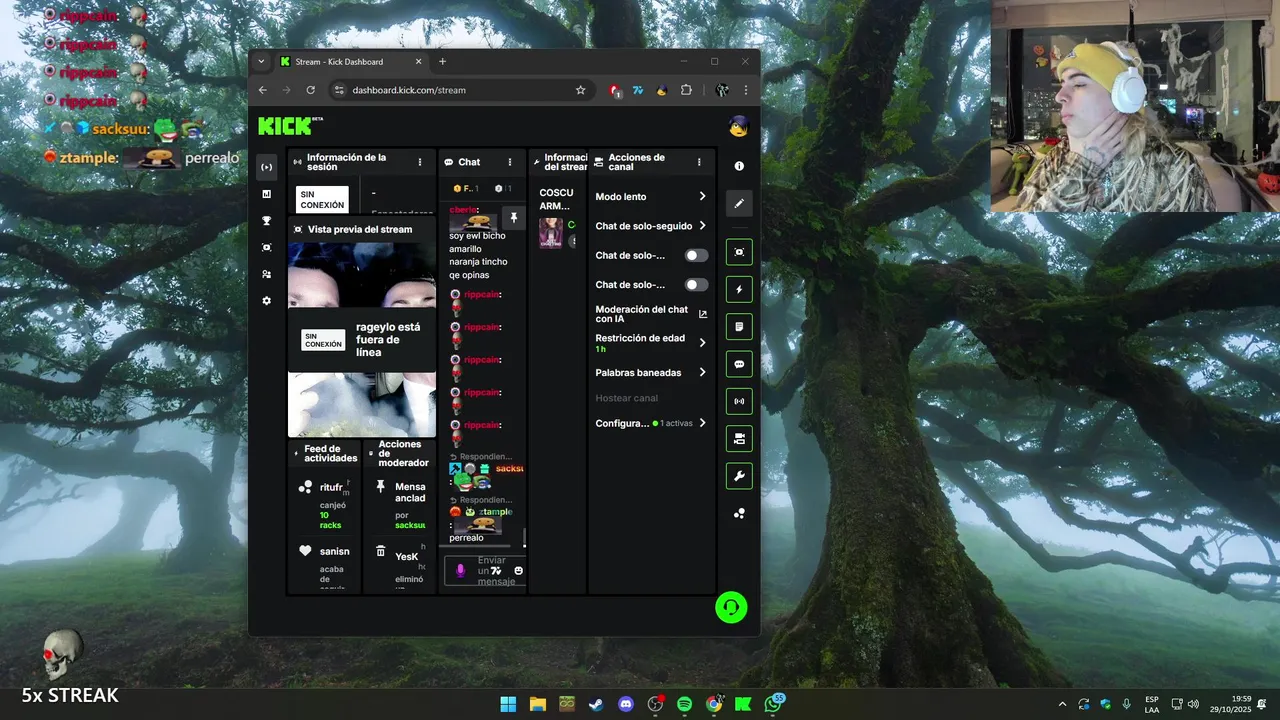Image resolution: width=1280 pixels, height=720 pixels.
Task: Open Moderación del chat con IA link
Action: [651, 314]
